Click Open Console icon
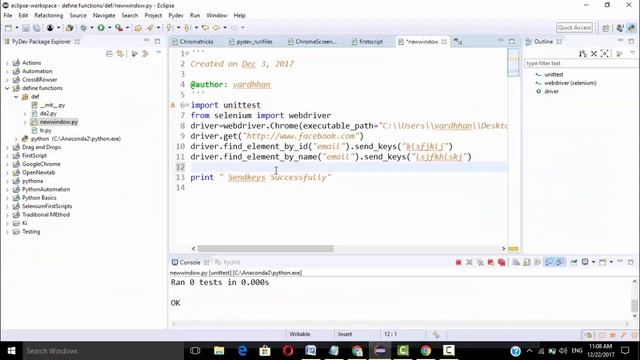This screenshot has height=360, width=640. coord(602,262)
